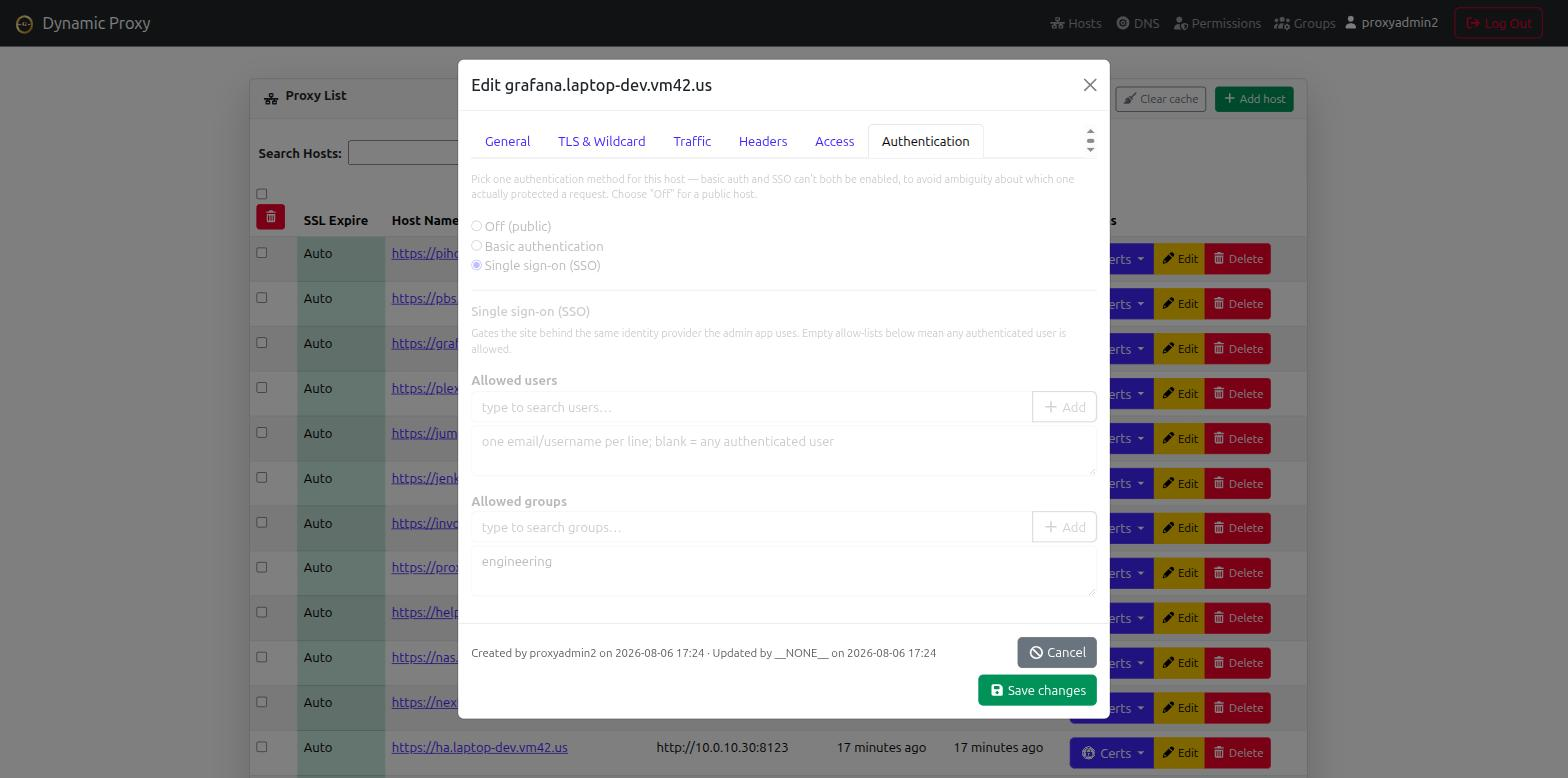Add the searched user to allowed users
Screen dimensions: 1568x778
coord(1064,407)
